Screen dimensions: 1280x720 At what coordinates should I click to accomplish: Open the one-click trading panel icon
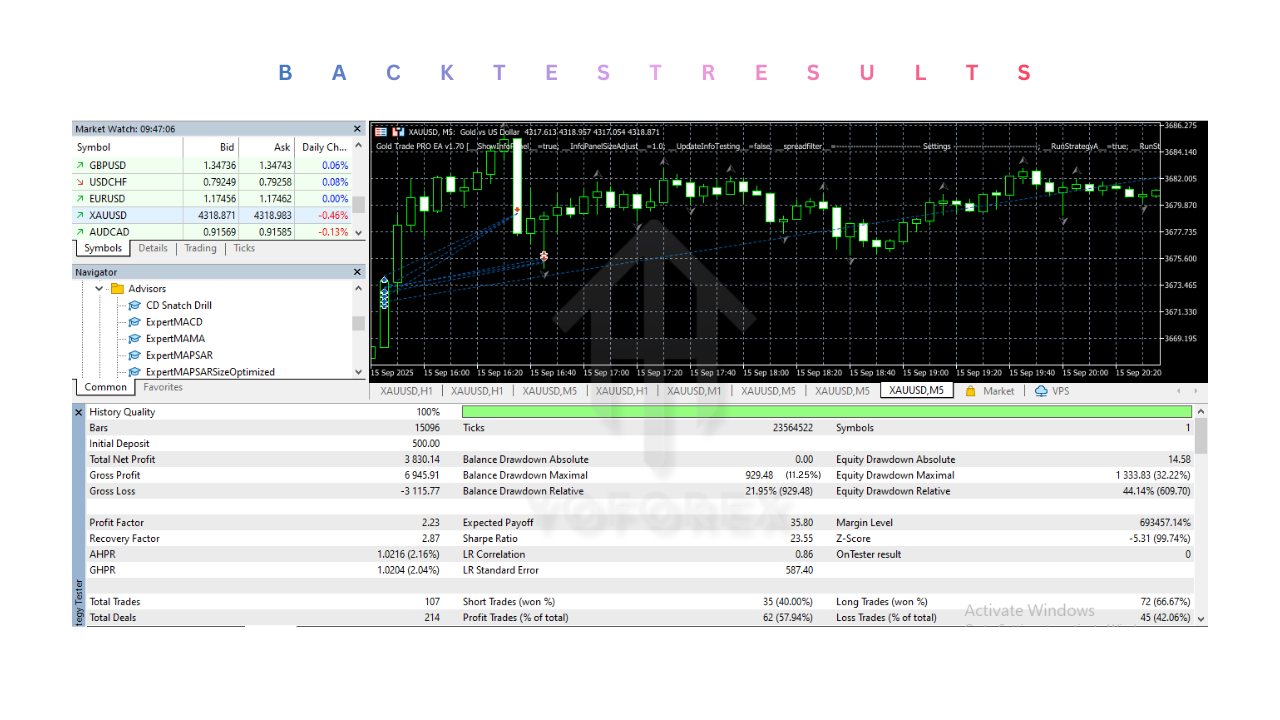[382, 131]
